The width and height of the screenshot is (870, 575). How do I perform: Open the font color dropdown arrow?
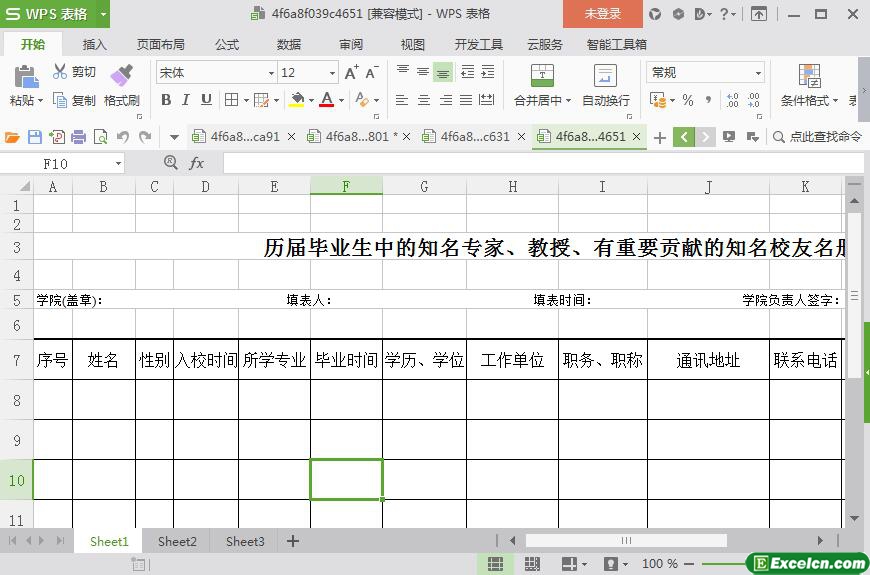click(341, 100)
